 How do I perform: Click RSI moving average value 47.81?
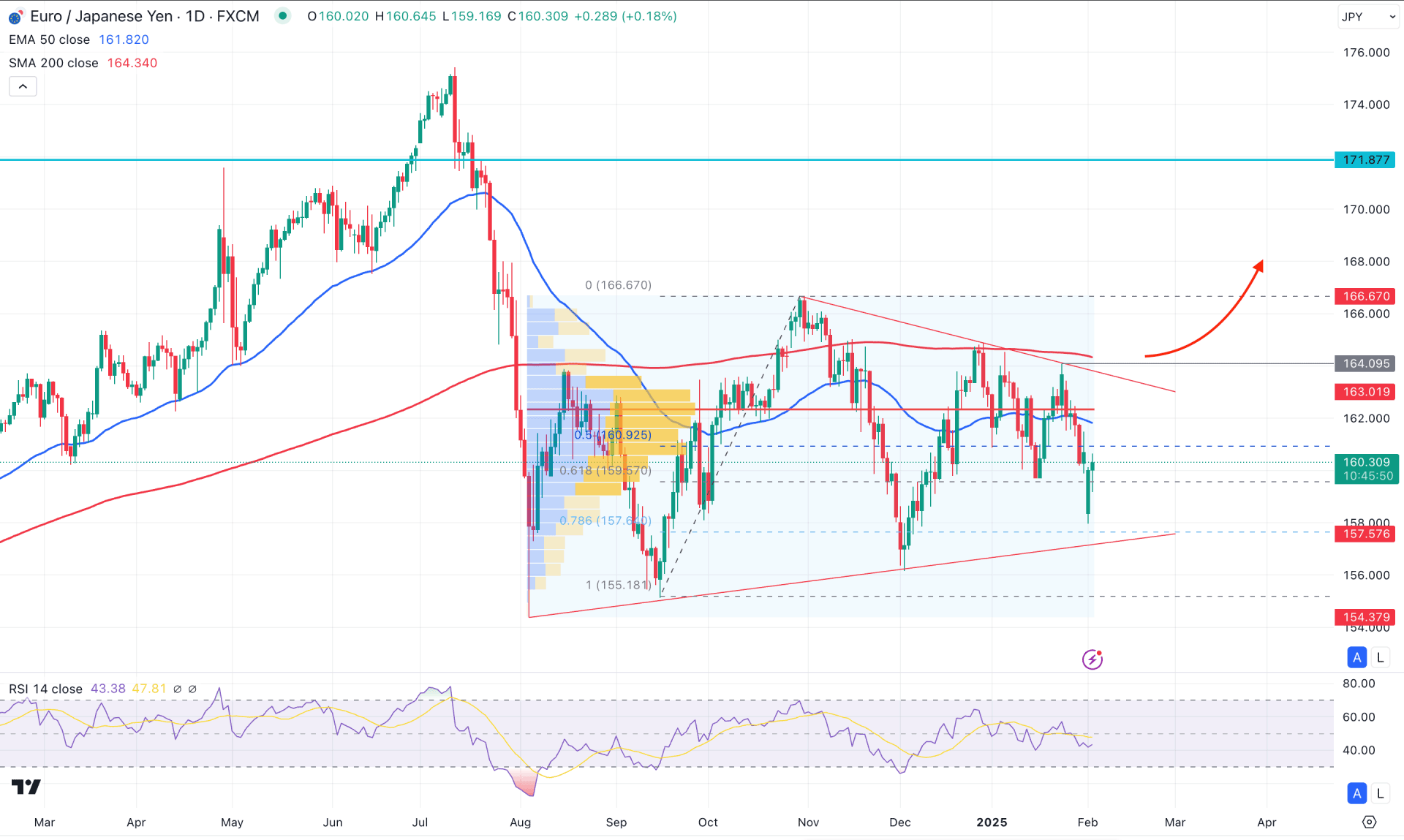[149, 689]
